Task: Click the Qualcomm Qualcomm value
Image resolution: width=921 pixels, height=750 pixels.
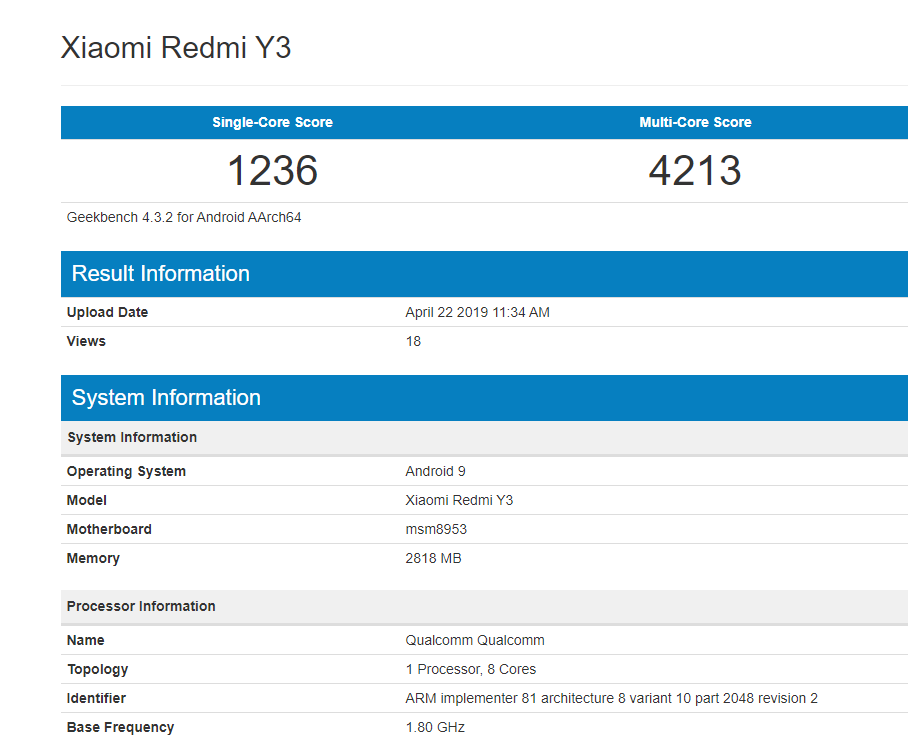Action: tap(475, 640)
